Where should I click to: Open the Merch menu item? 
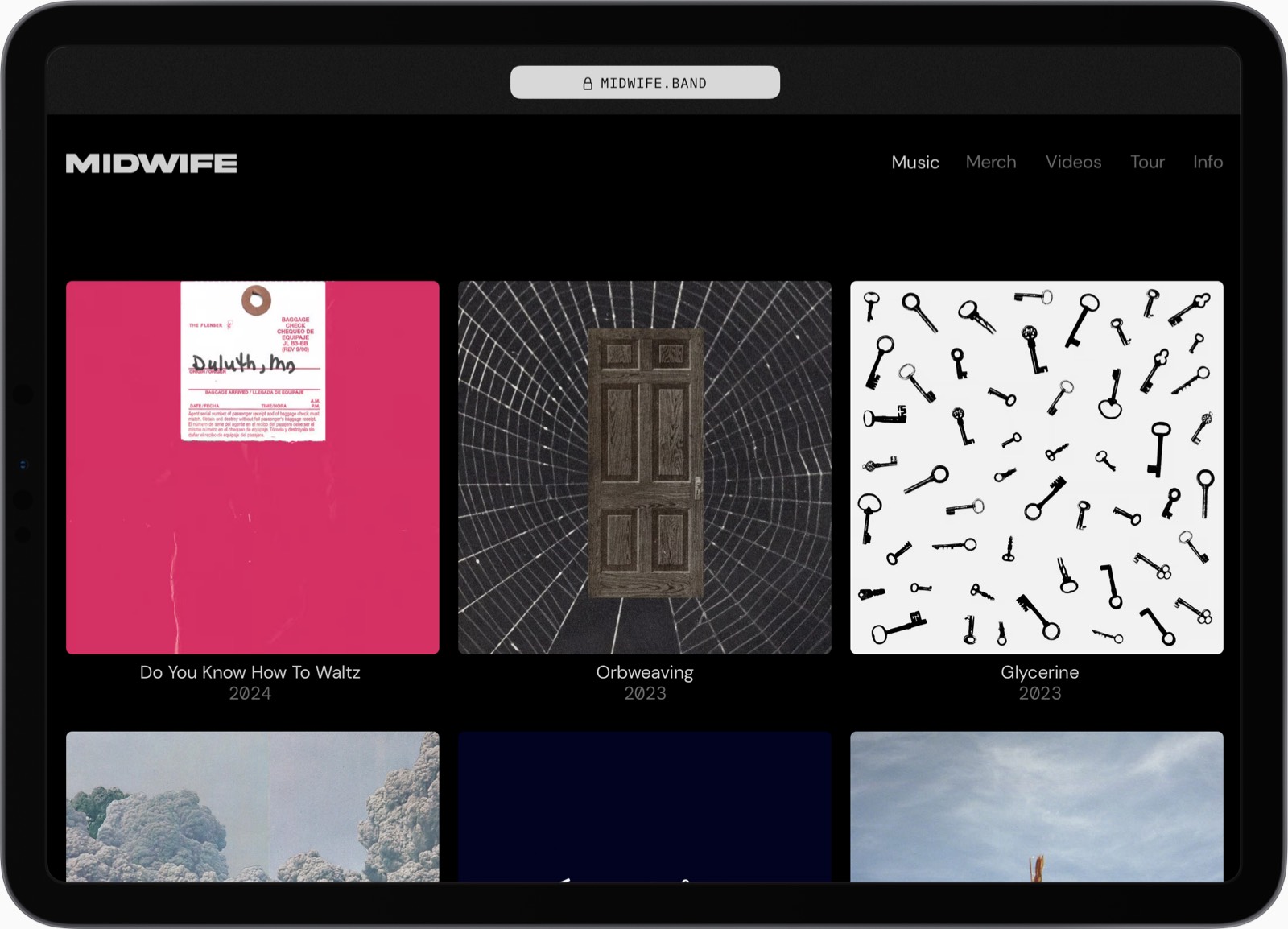(991, 162)
